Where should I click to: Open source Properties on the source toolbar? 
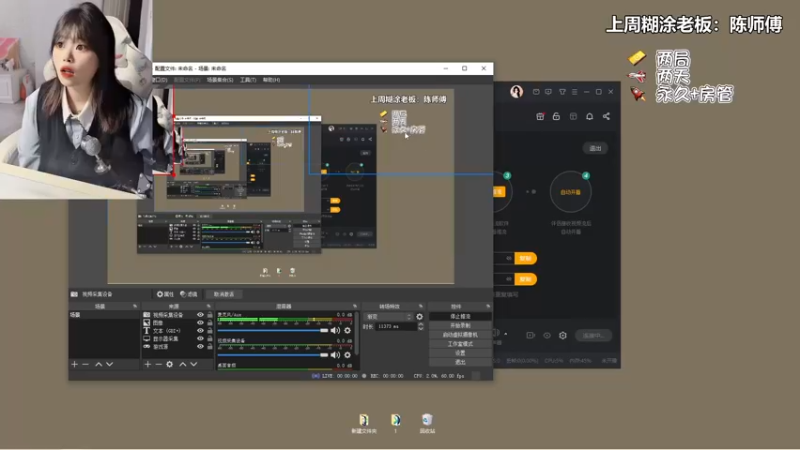[165, 294]
